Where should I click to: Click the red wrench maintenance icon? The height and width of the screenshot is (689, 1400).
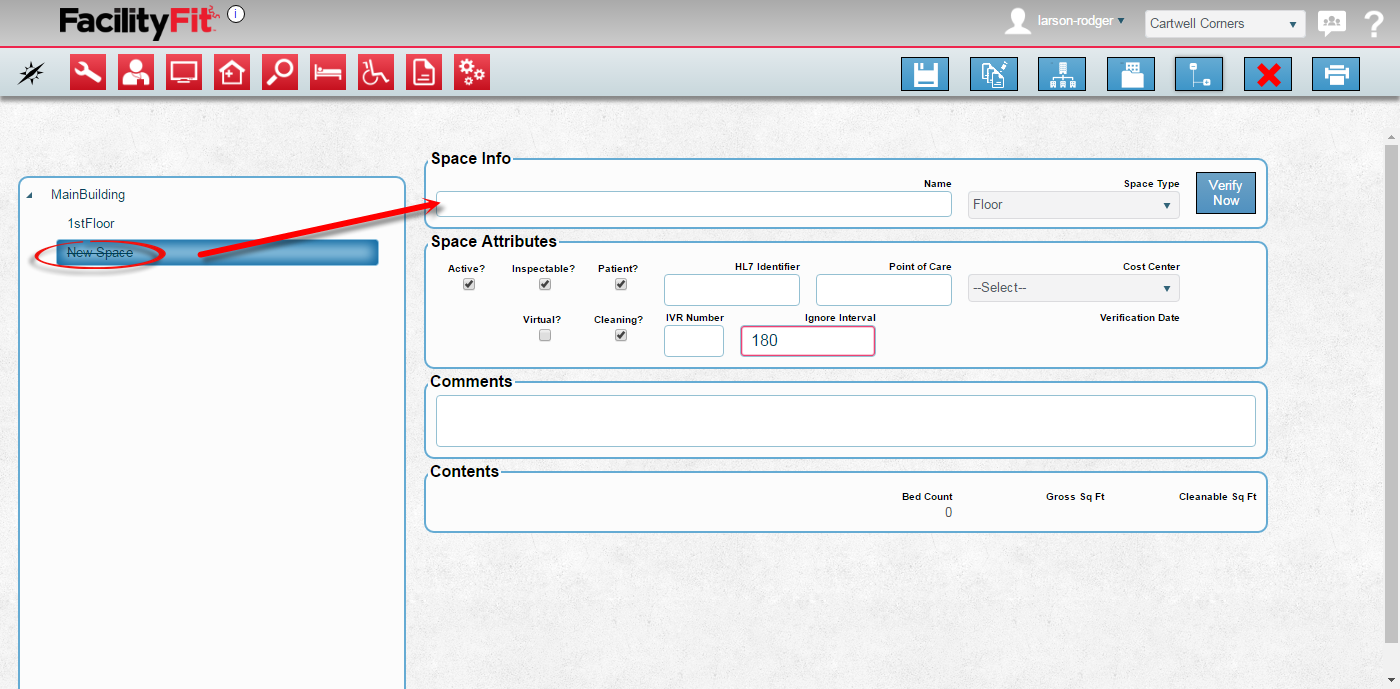[x=88, y=73]
